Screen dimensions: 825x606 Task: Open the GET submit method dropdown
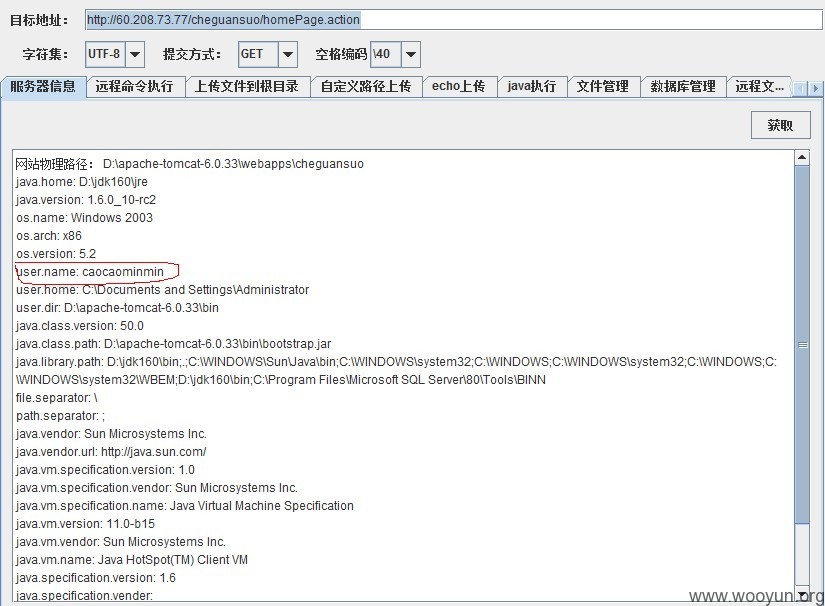click(x=287, y=54)
